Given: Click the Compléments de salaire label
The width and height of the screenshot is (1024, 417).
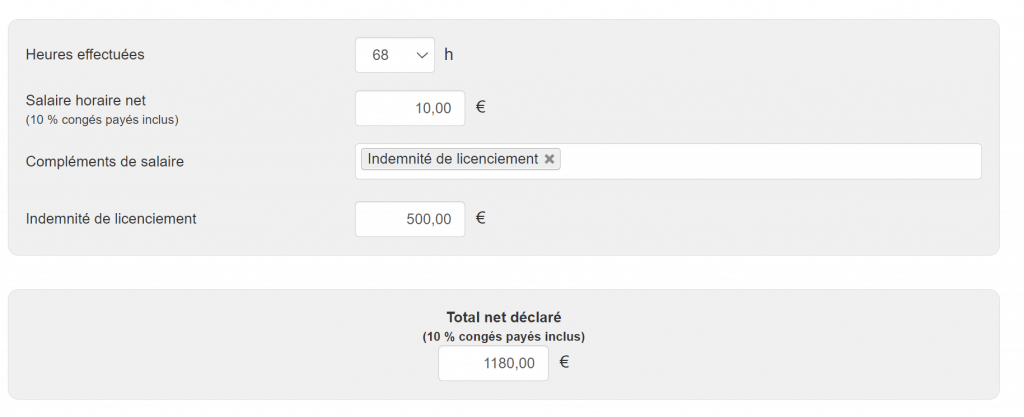Looking at the screenshot, I should (x=105, y=161).
